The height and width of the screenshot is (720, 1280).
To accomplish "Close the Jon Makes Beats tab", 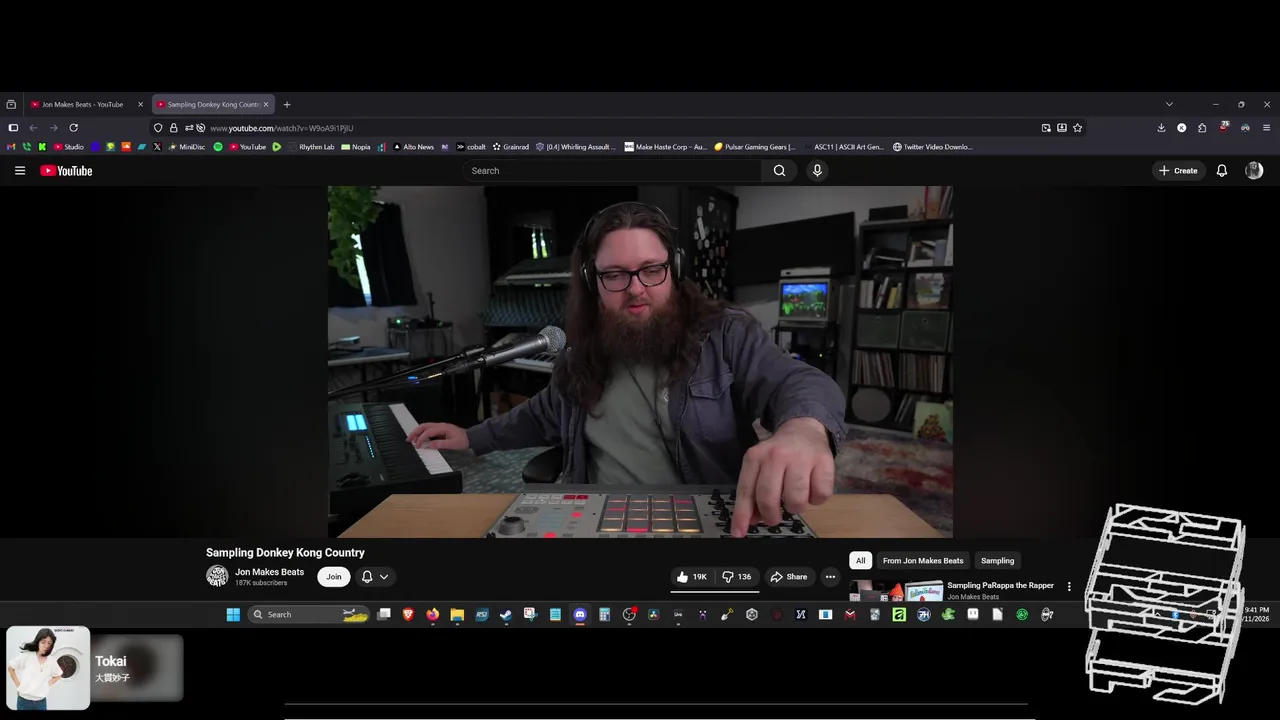I will click(x=140, y=104).
